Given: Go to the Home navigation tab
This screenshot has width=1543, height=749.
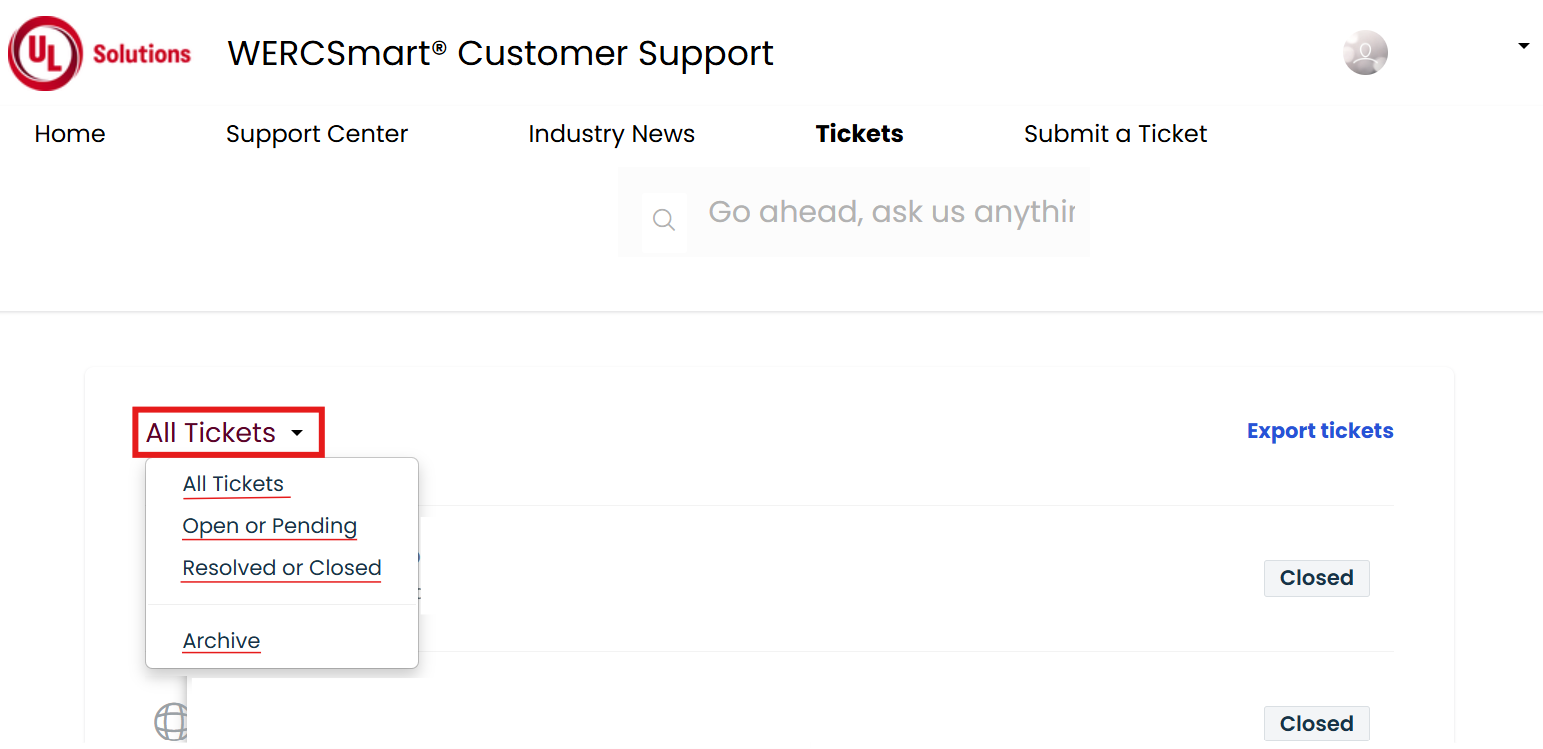Looking at the screenshot, I should tap(70, 134).
